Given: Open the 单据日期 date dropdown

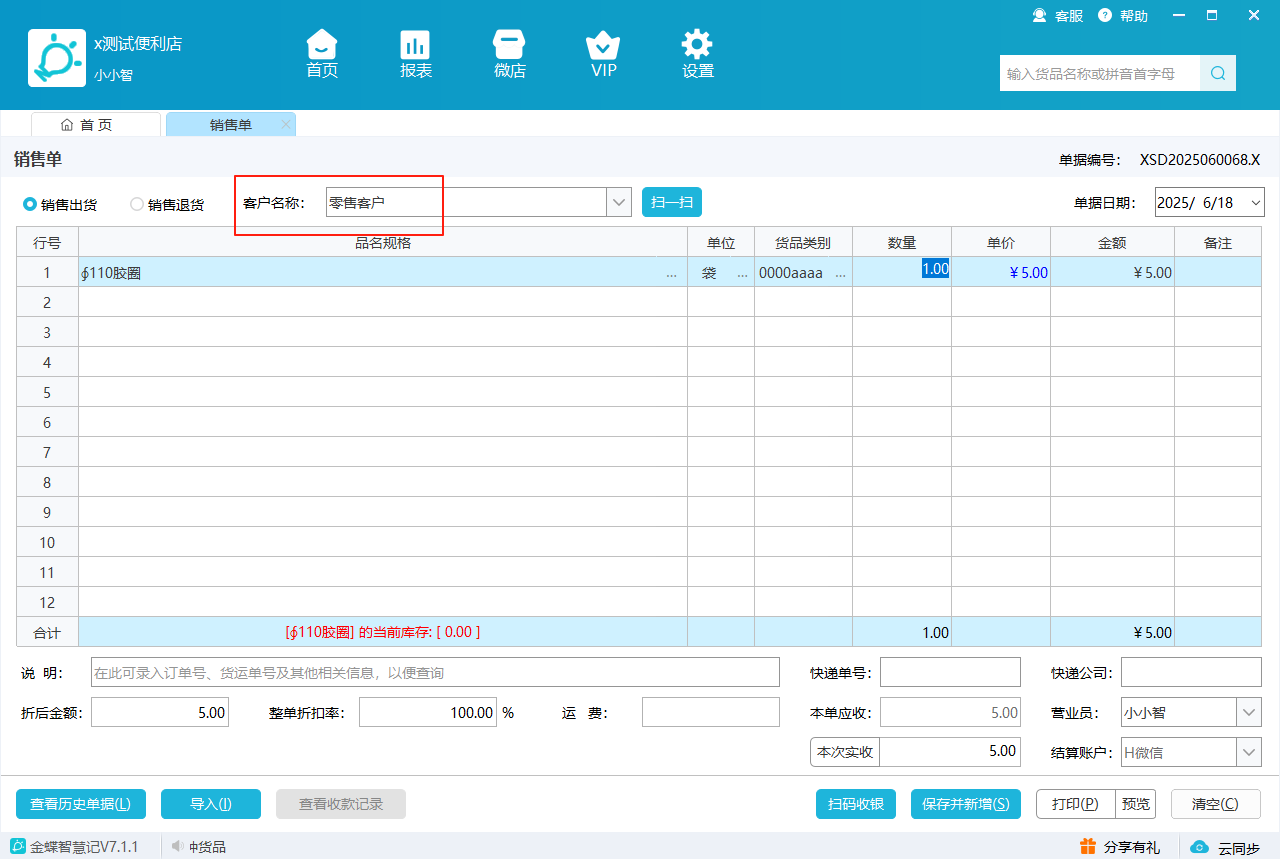Looking at the screenshot, I should (x=1256, y=202).
